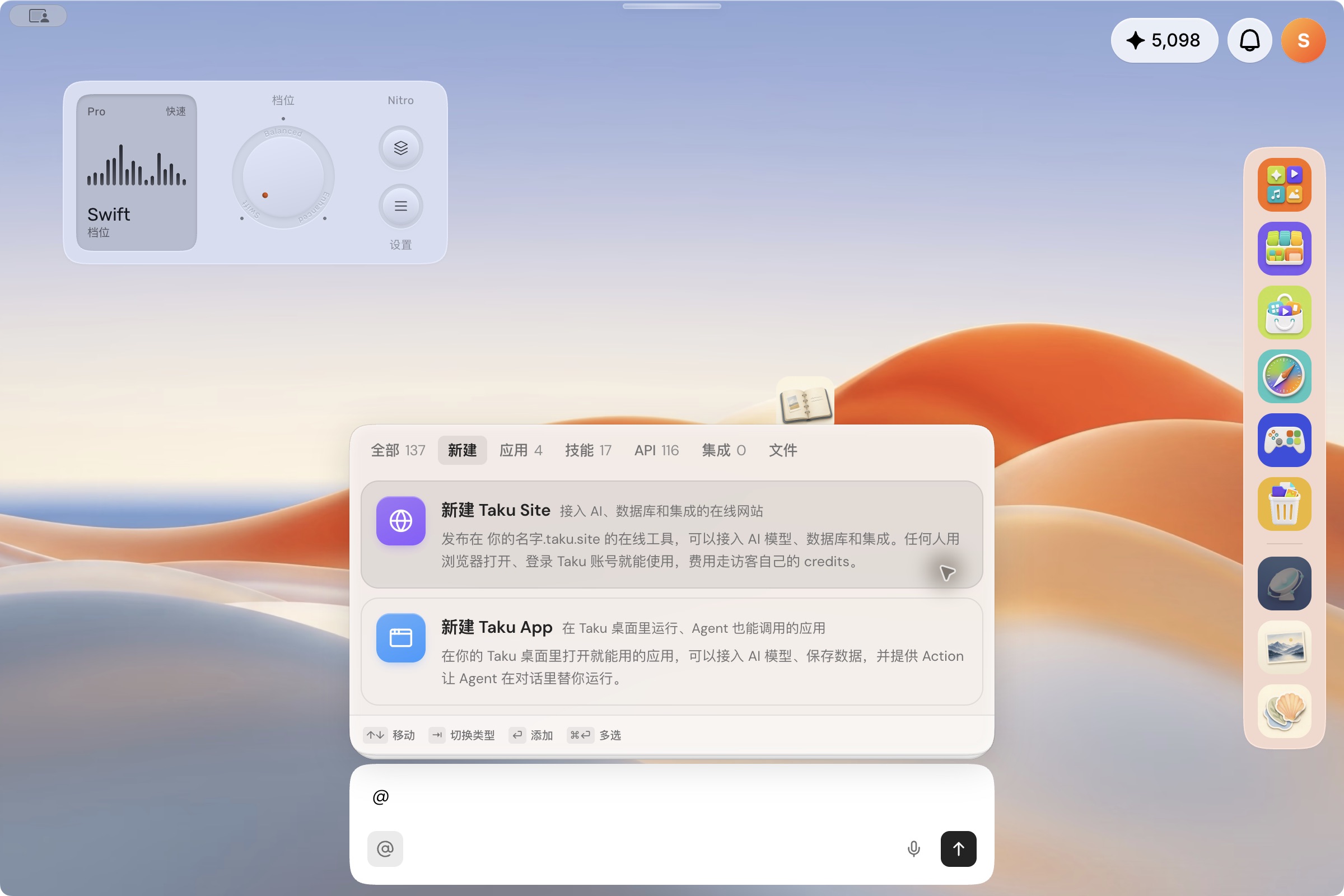Switch to the 全部 137 tab

point(398,450)
